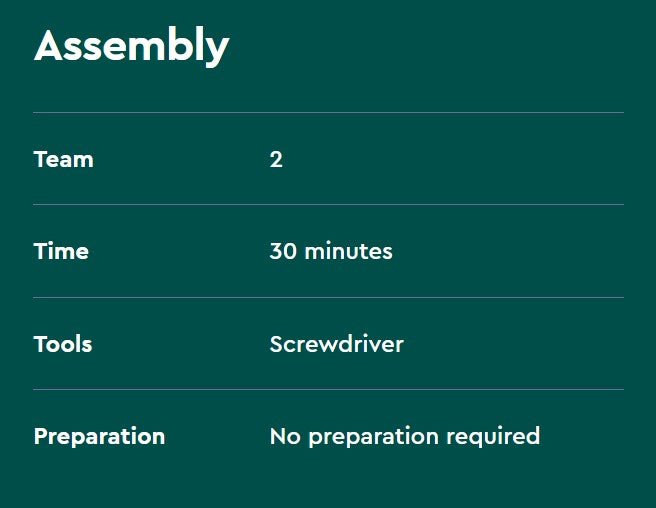
Task: Click the empty green area beside the Assembly heading
Action: coord(440,46)
